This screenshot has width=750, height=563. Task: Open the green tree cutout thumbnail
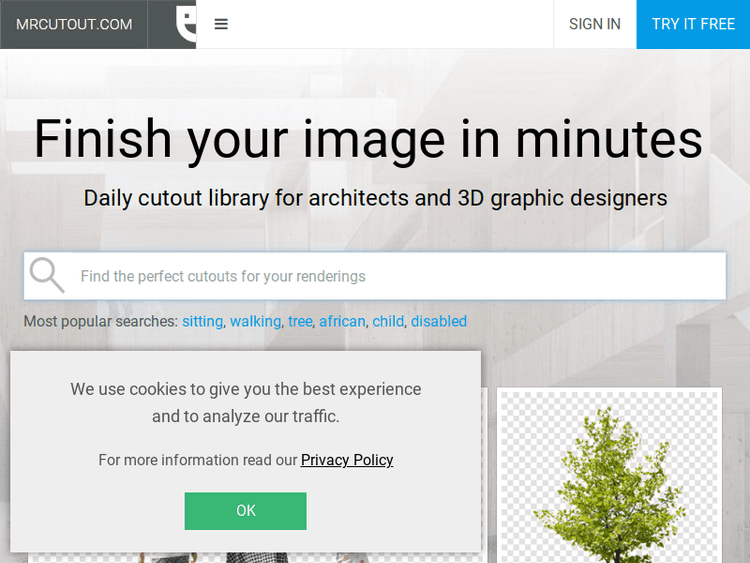[609, 475]
